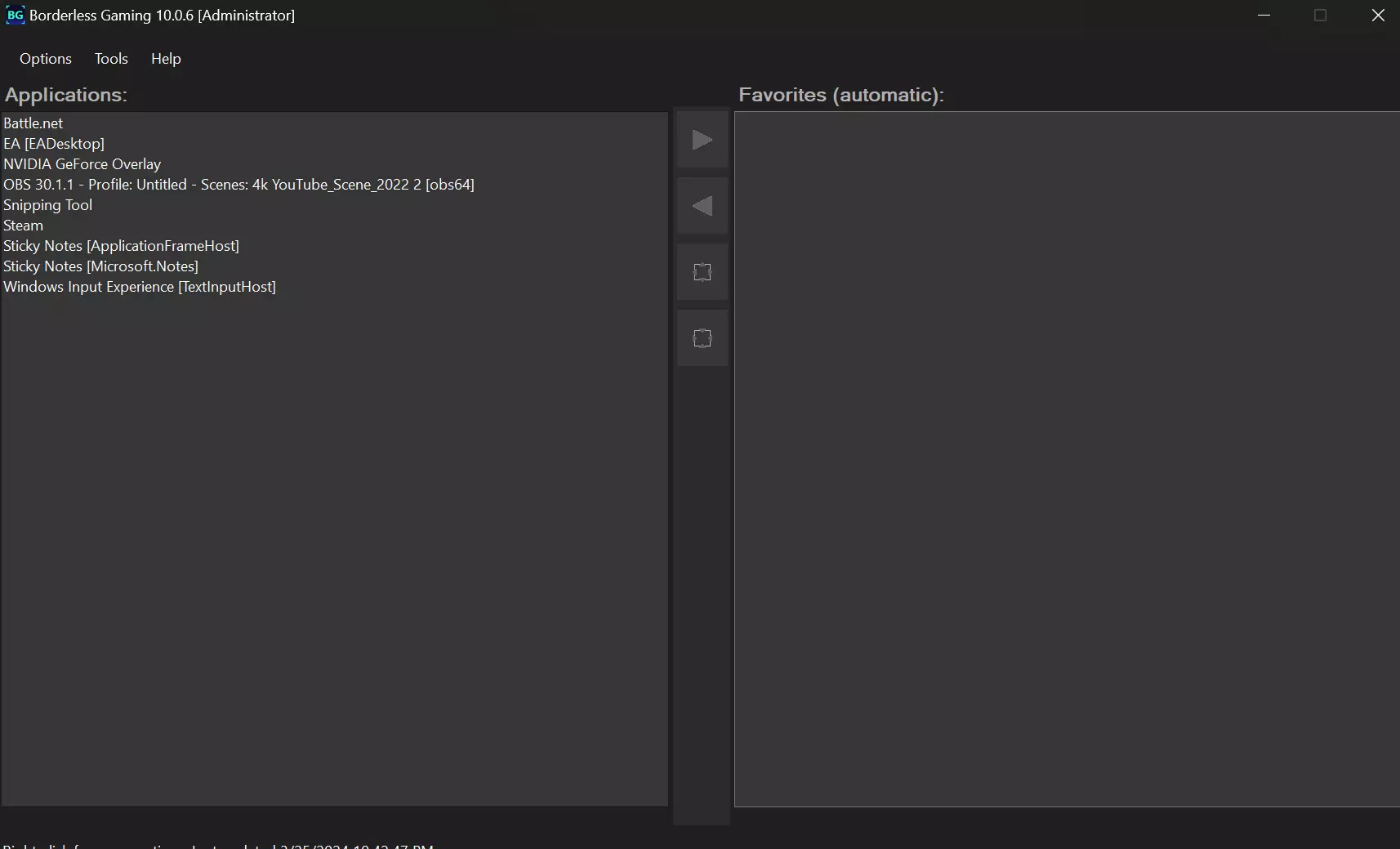Select the EA [EADesktop] entry

point(334,144)
